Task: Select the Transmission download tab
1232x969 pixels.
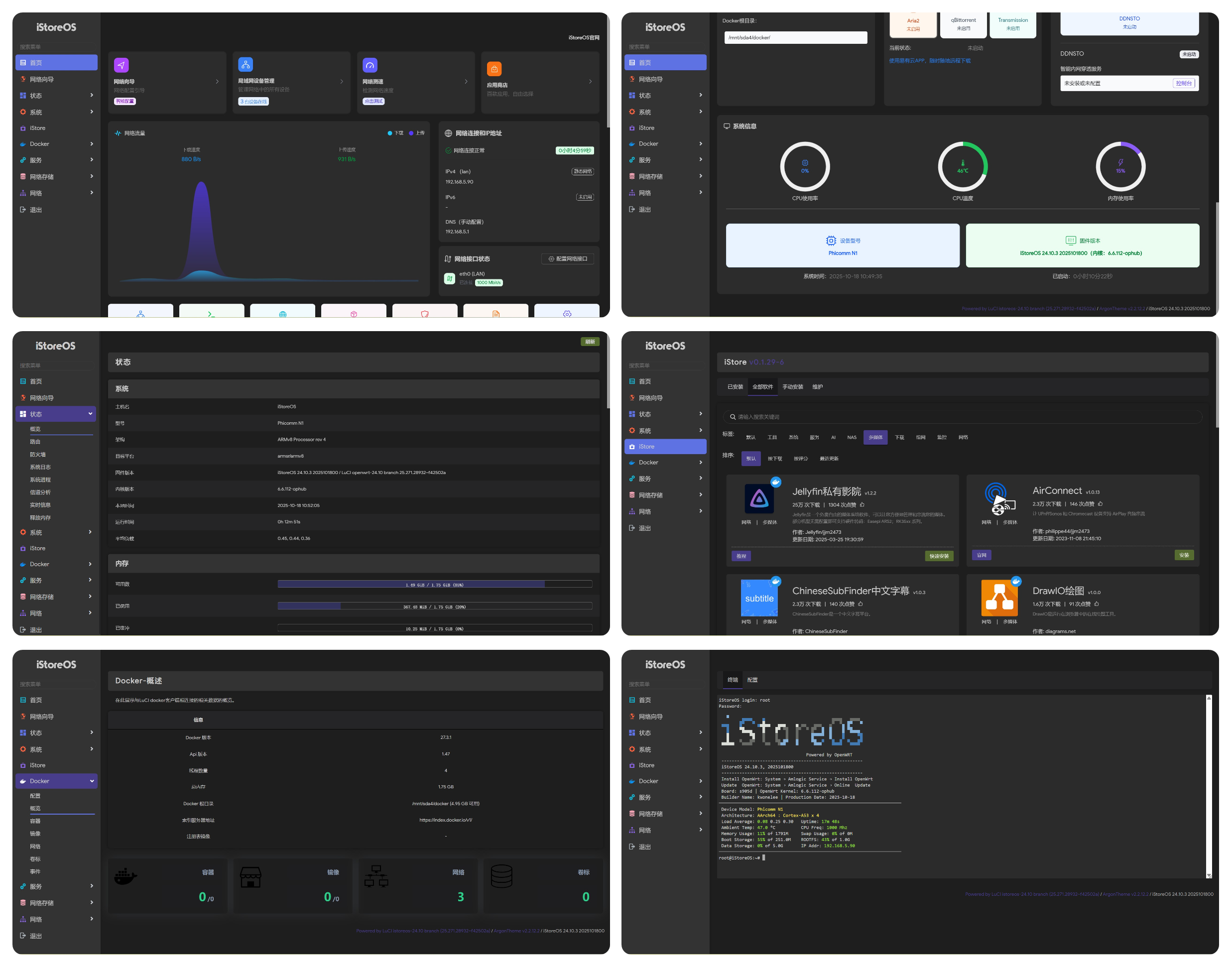Action: tap(1013, 24)
